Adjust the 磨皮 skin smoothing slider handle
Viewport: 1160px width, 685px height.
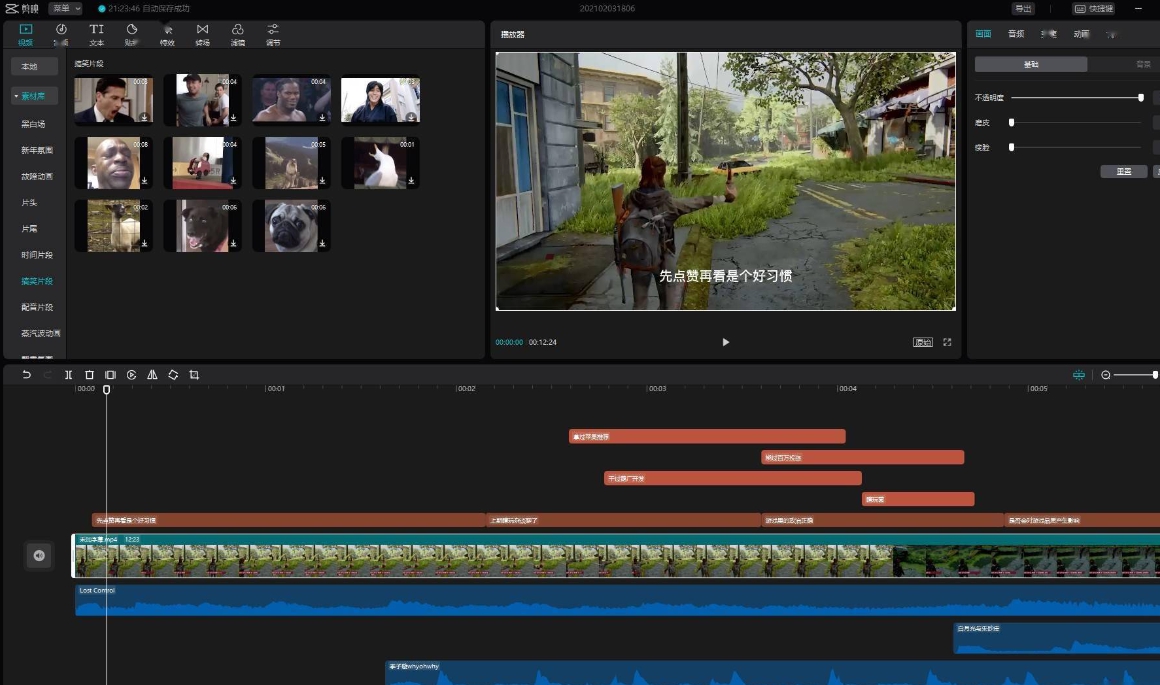click(x=1011, y=122)
